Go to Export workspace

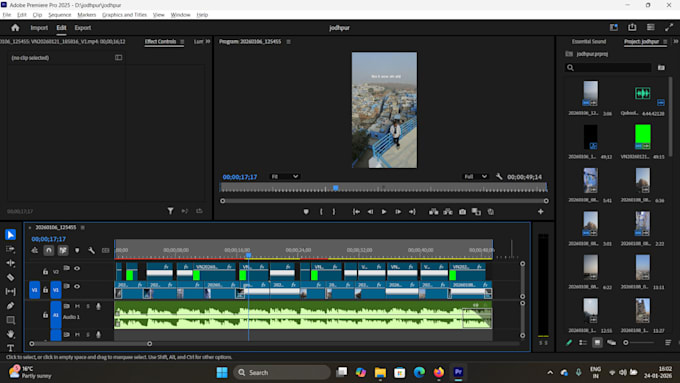pyautogui.click(x=83, y=28)
